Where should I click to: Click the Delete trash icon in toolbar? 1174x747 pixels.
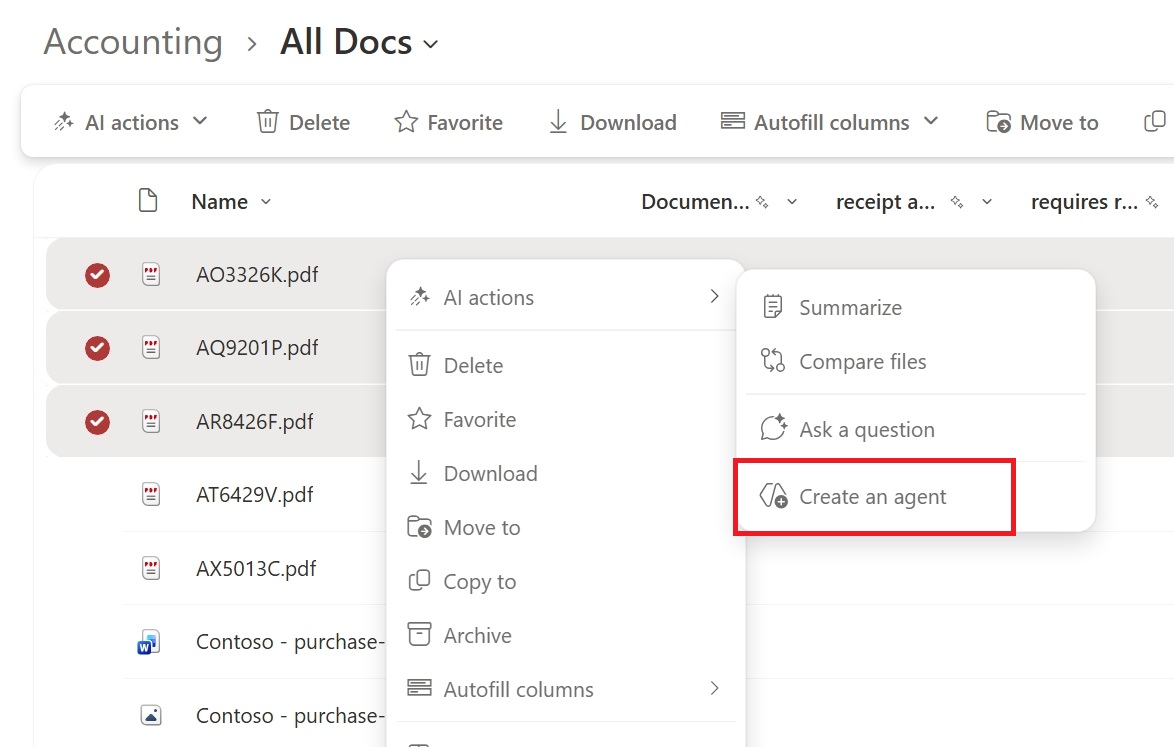[266, 121]
